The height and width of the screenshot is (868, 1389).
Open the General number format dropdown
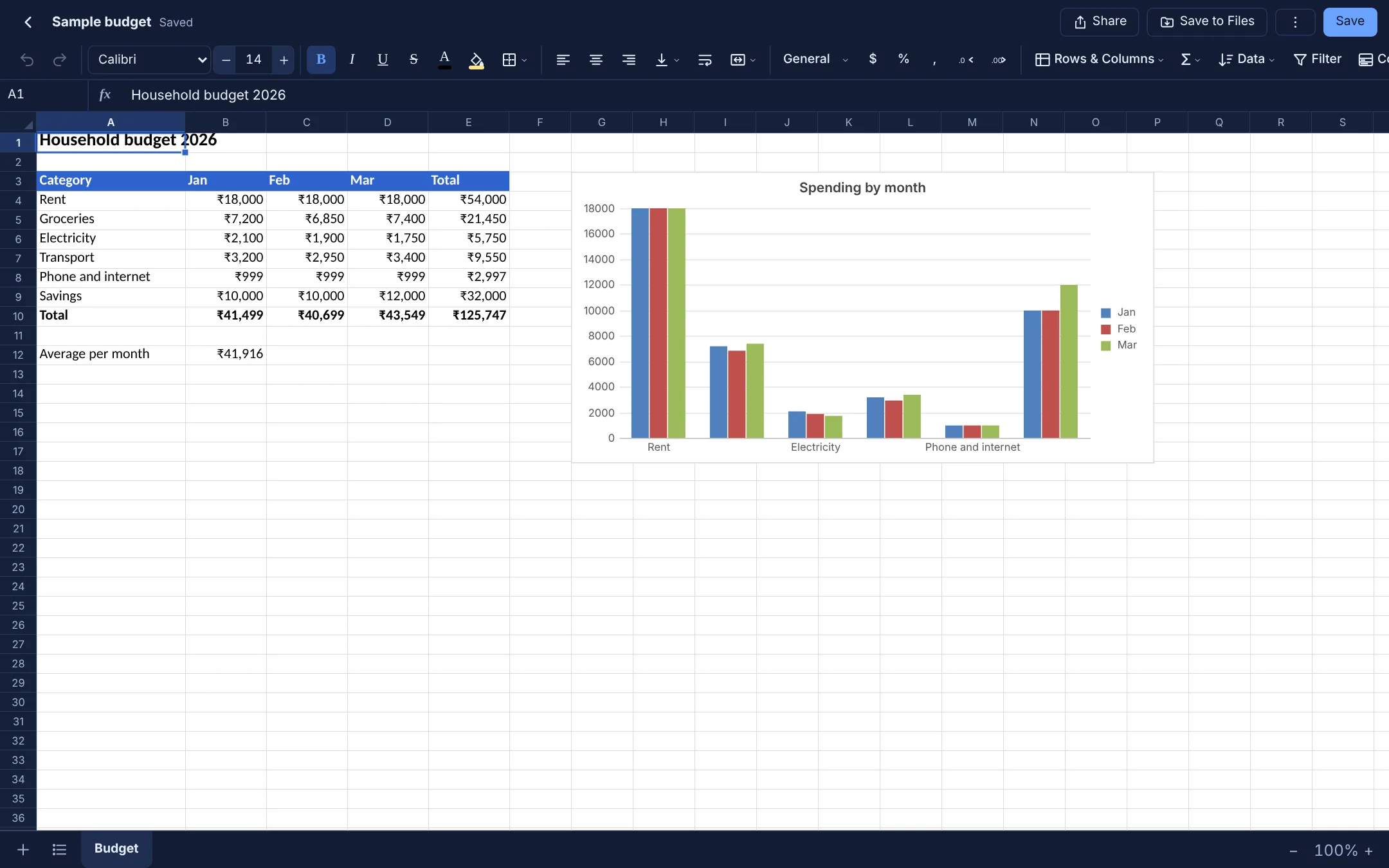(x=815, y=59)
